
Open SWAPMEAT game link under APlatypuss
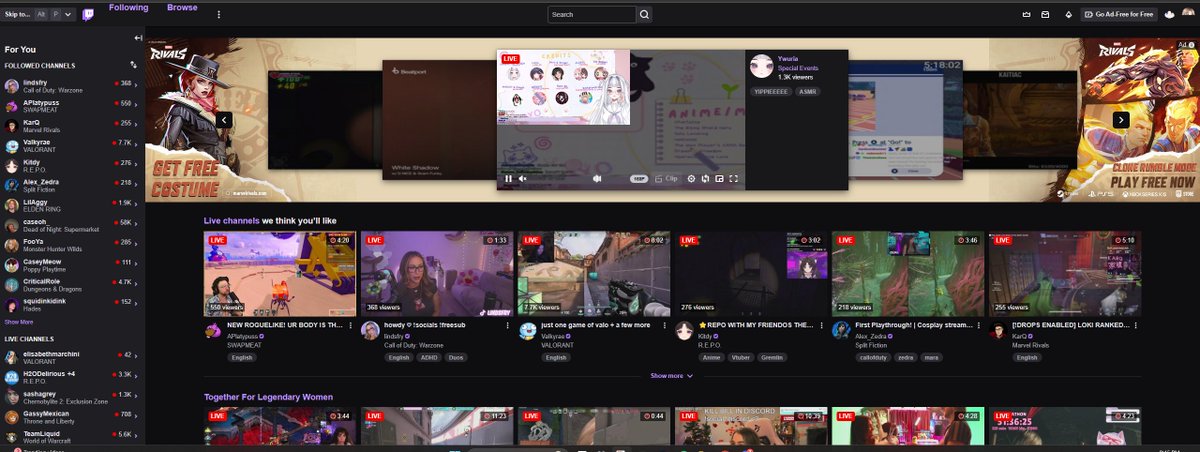click(x=245, y=345)
